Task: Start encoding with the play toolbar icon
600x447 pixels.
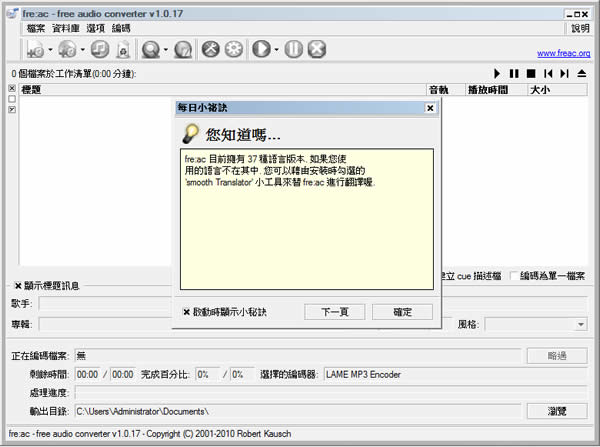Action: (x=261, y=49)
